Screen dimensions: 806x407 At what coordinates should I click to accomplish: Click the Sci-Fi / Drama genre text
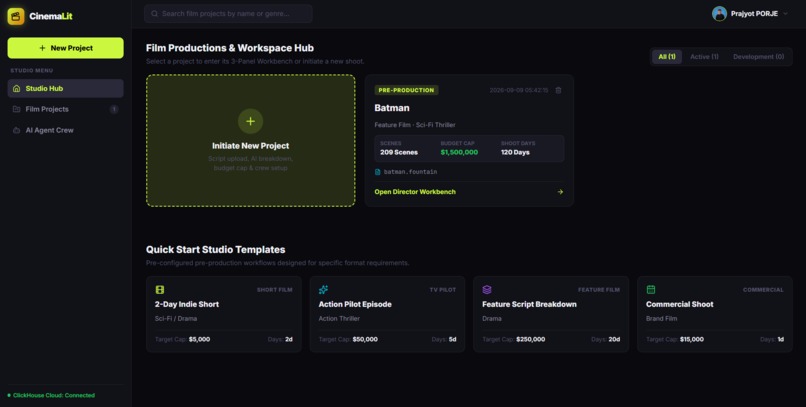(x=176, y=319)
